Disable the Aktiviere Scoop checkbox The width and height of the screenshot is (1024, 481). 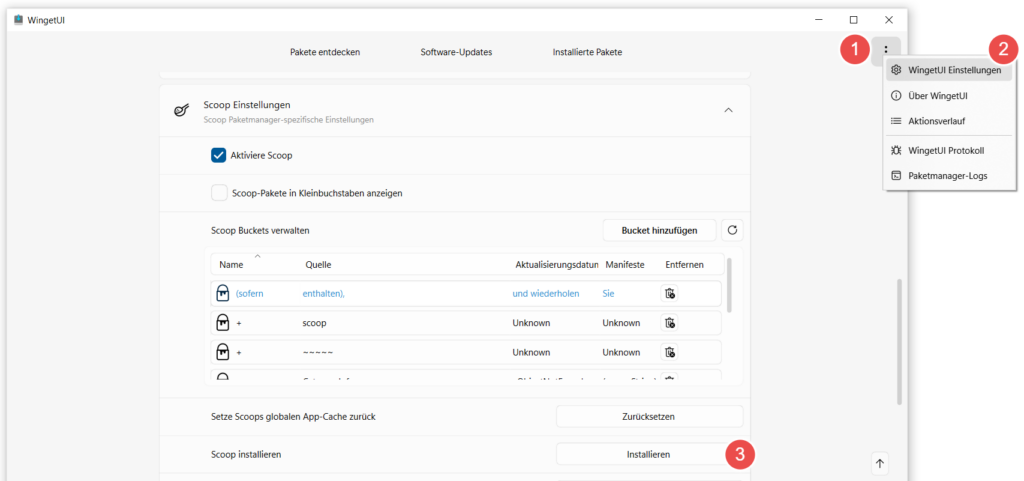click(218, 155)
